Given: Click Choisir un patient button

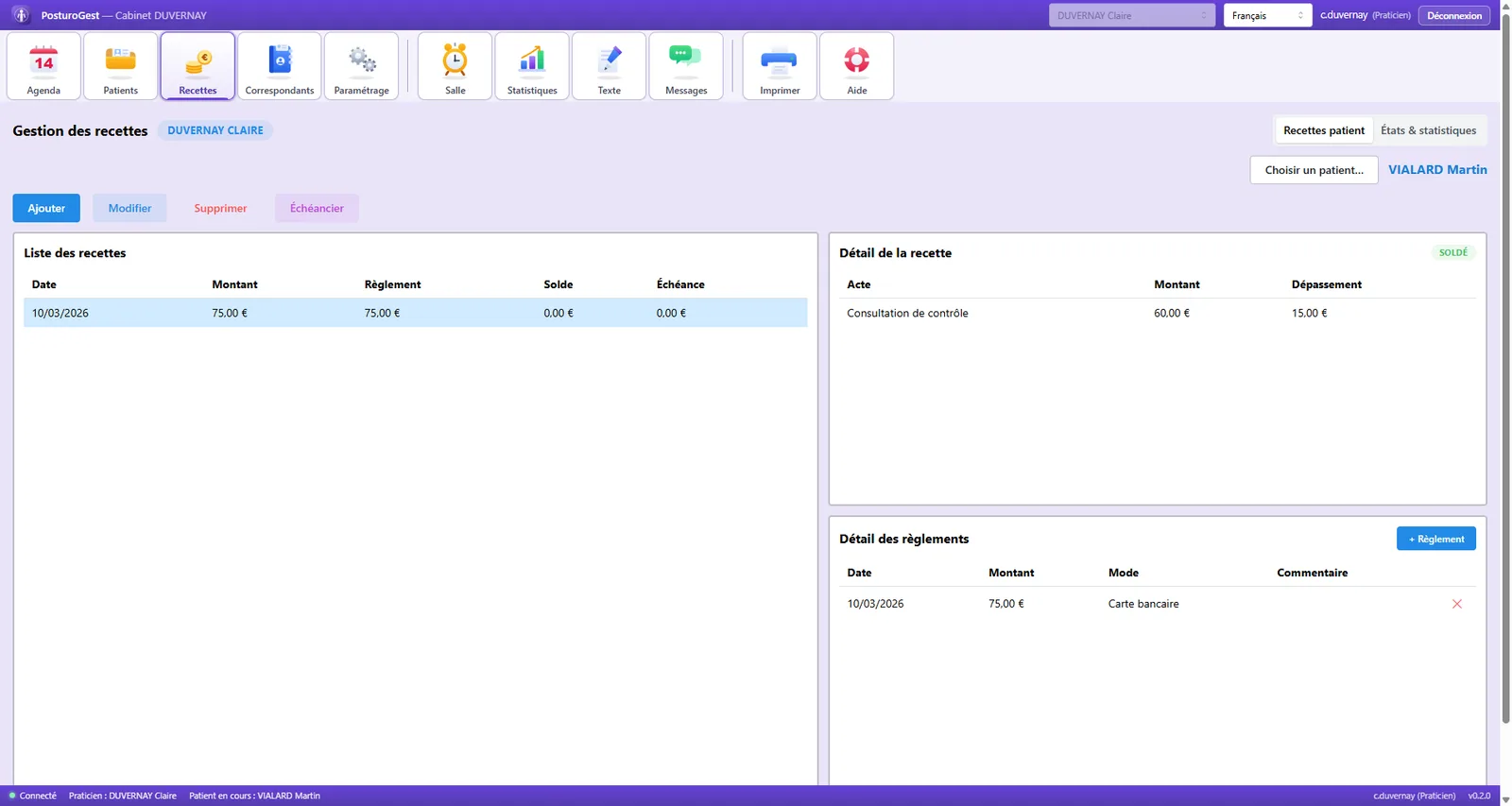Looking at the screenshot, I should coord(1314,170).
